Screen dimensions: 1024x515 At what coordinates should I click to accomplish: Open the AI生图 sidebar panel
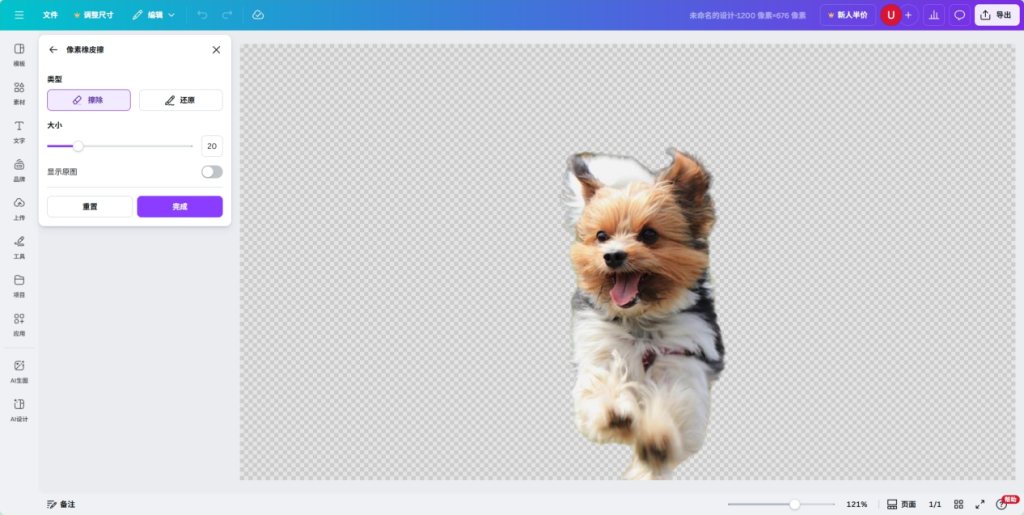(19, 371)
